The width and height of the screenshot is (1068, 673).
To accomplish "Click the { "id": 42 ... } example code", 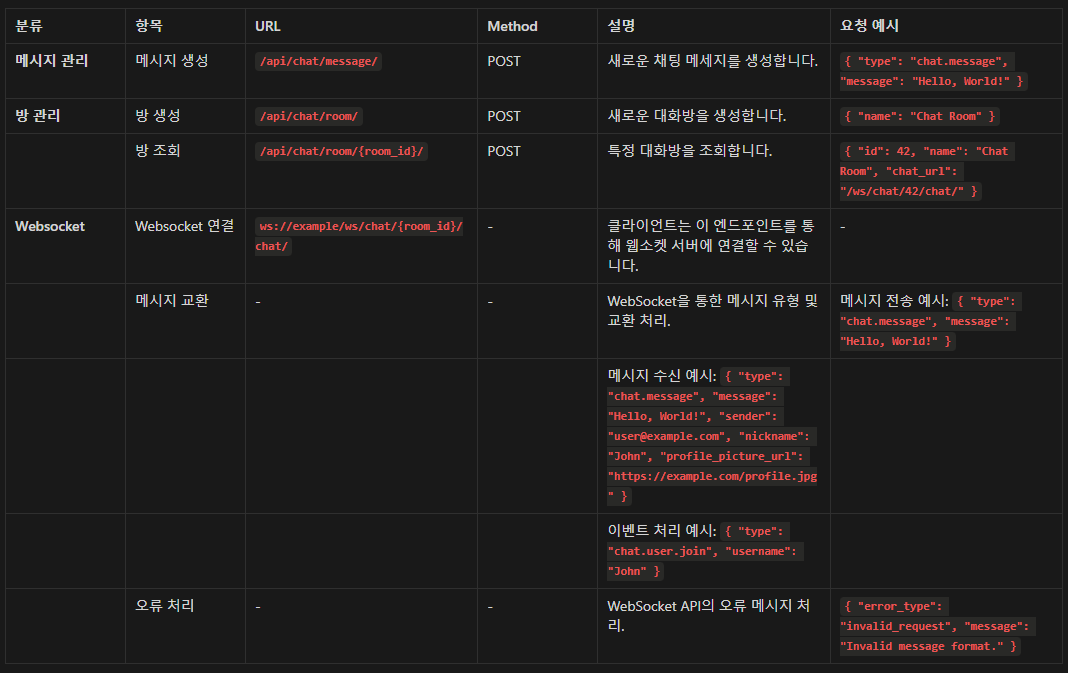I will pyautogui.click(x=927, y=171).
